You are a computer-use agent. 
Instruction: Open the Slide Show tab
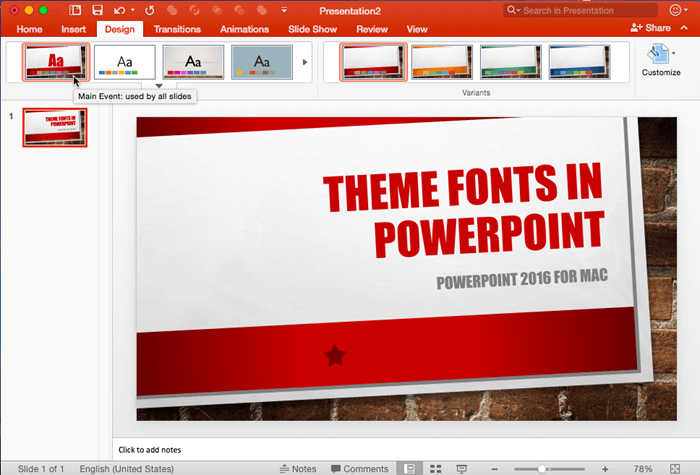coord(312,29)
